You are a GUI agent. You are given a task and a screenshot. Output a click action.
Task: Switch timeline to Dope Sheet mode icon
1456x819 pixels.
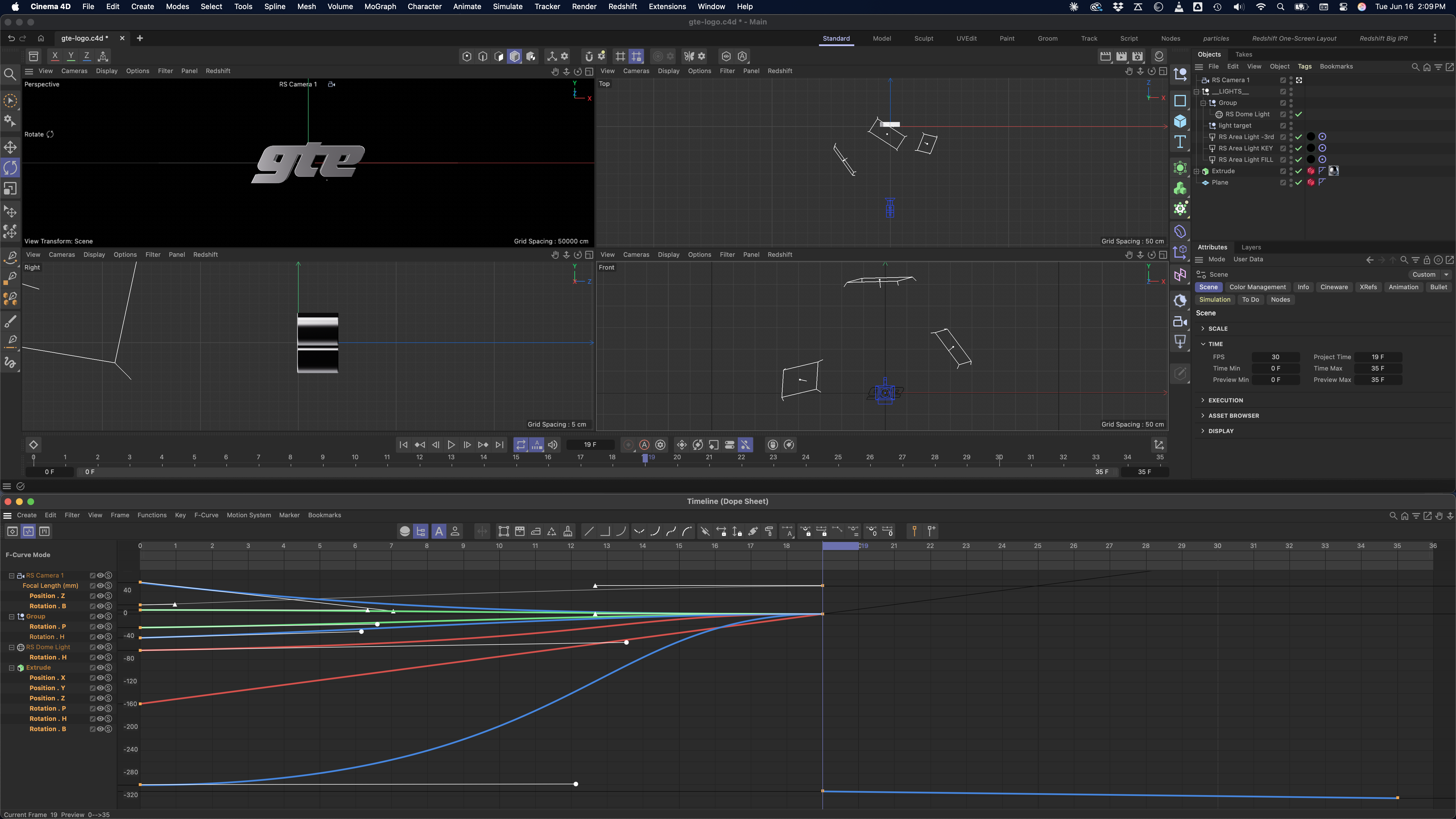point(12,531)
